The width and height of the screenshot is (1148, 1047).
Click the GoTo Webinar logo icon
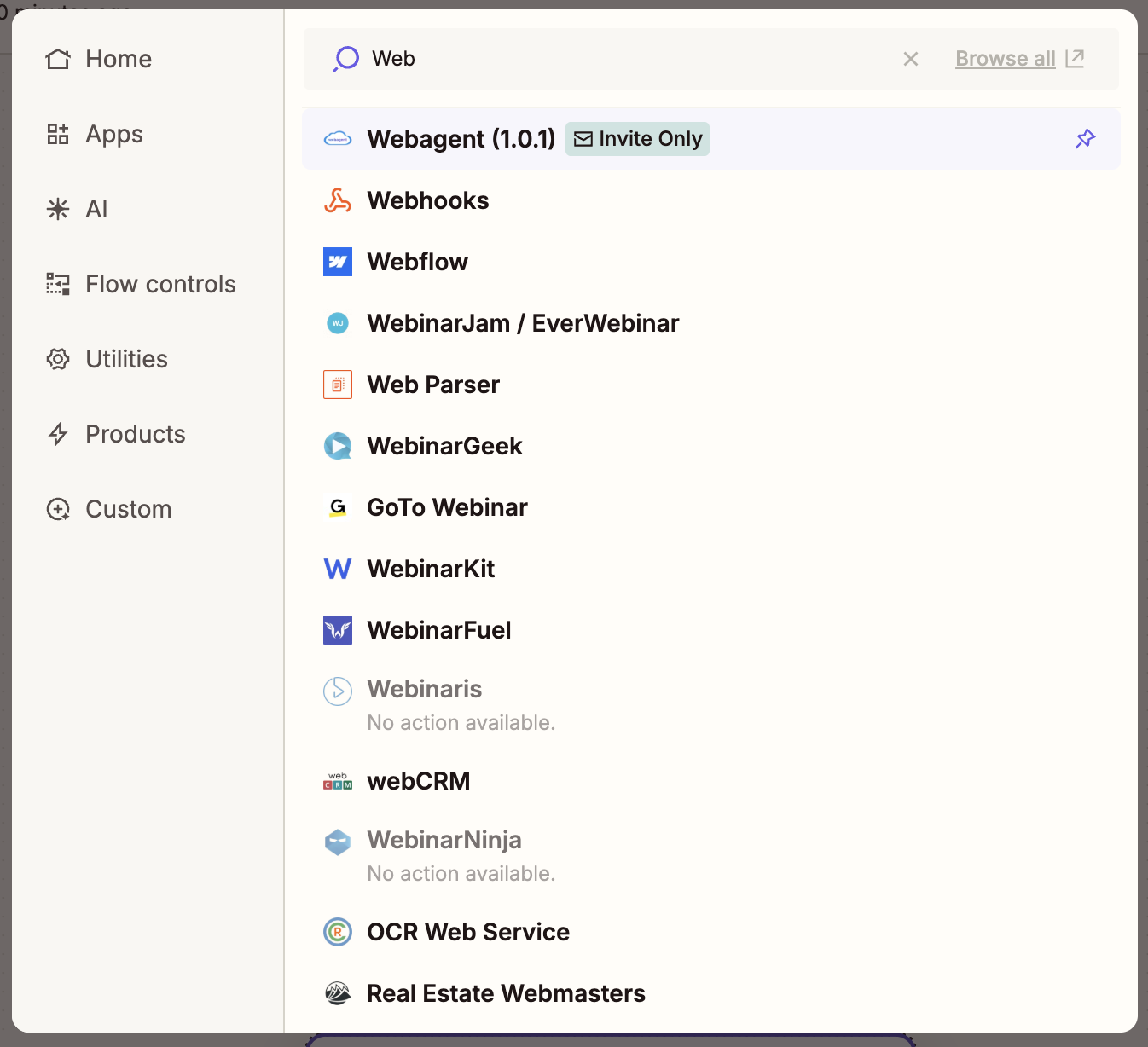click(x=338, y=507)
